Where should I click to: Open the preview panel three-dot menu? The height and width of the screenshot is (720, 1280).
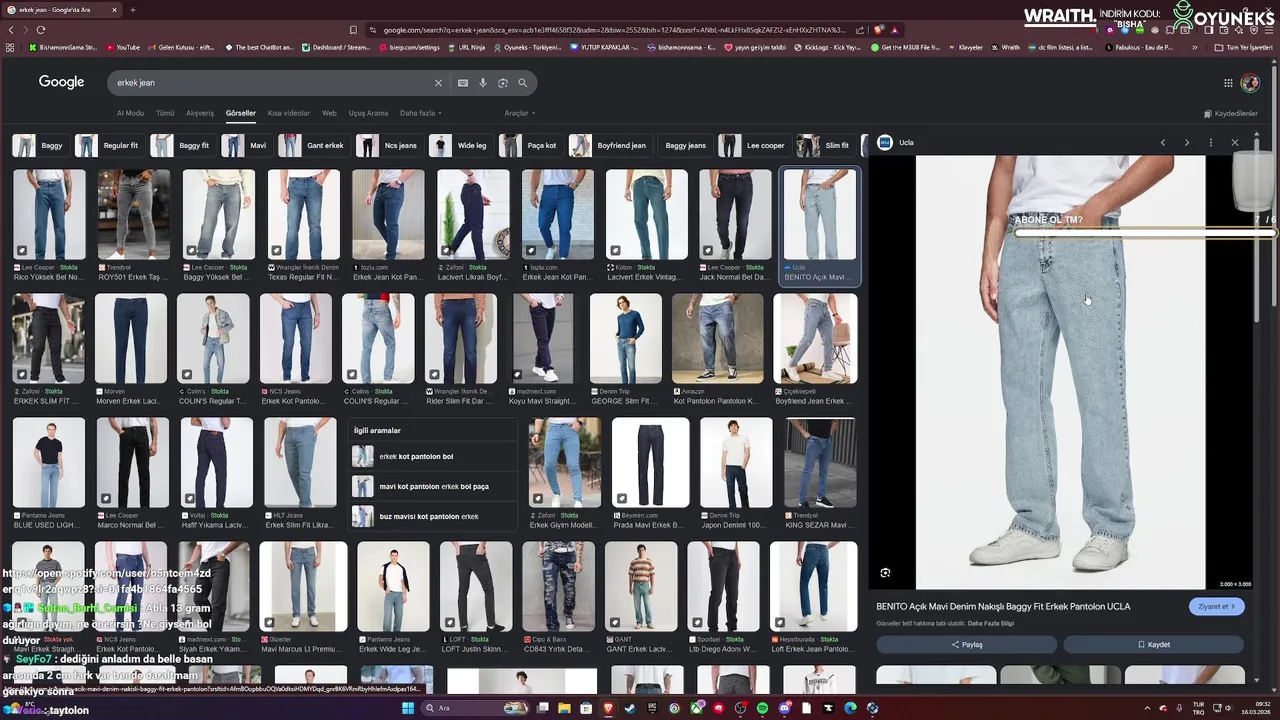tap(1210, 143)
